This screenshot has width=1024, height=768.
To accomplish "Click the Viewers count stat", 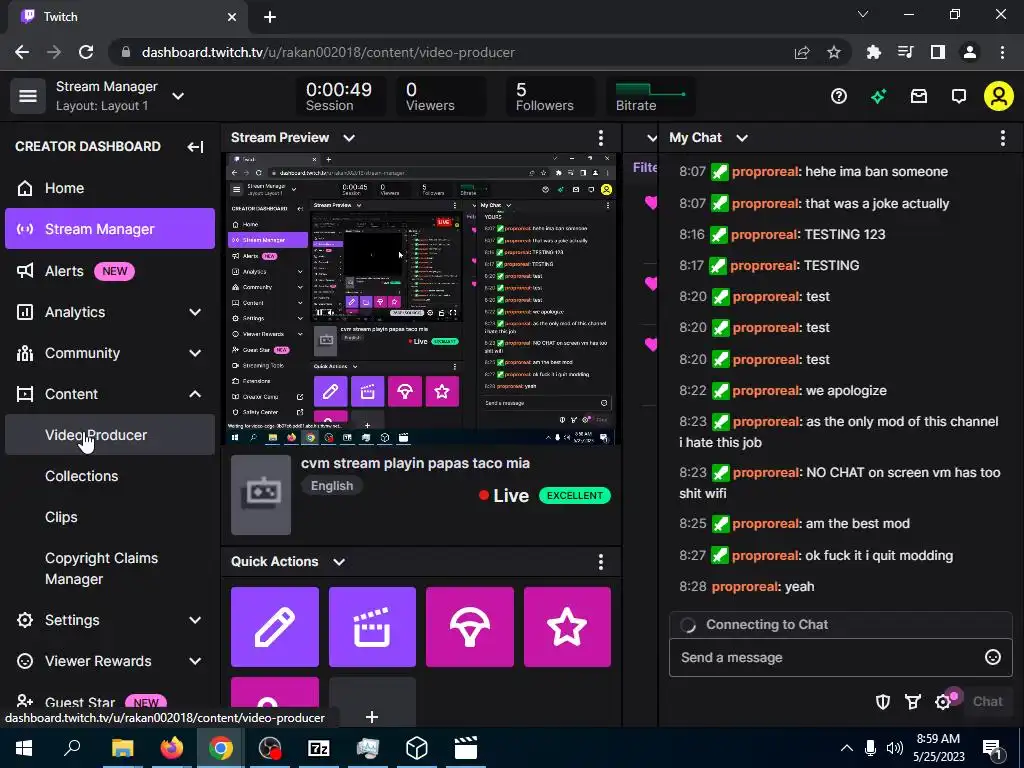I will pyautogui.click(x=441, y=97).
